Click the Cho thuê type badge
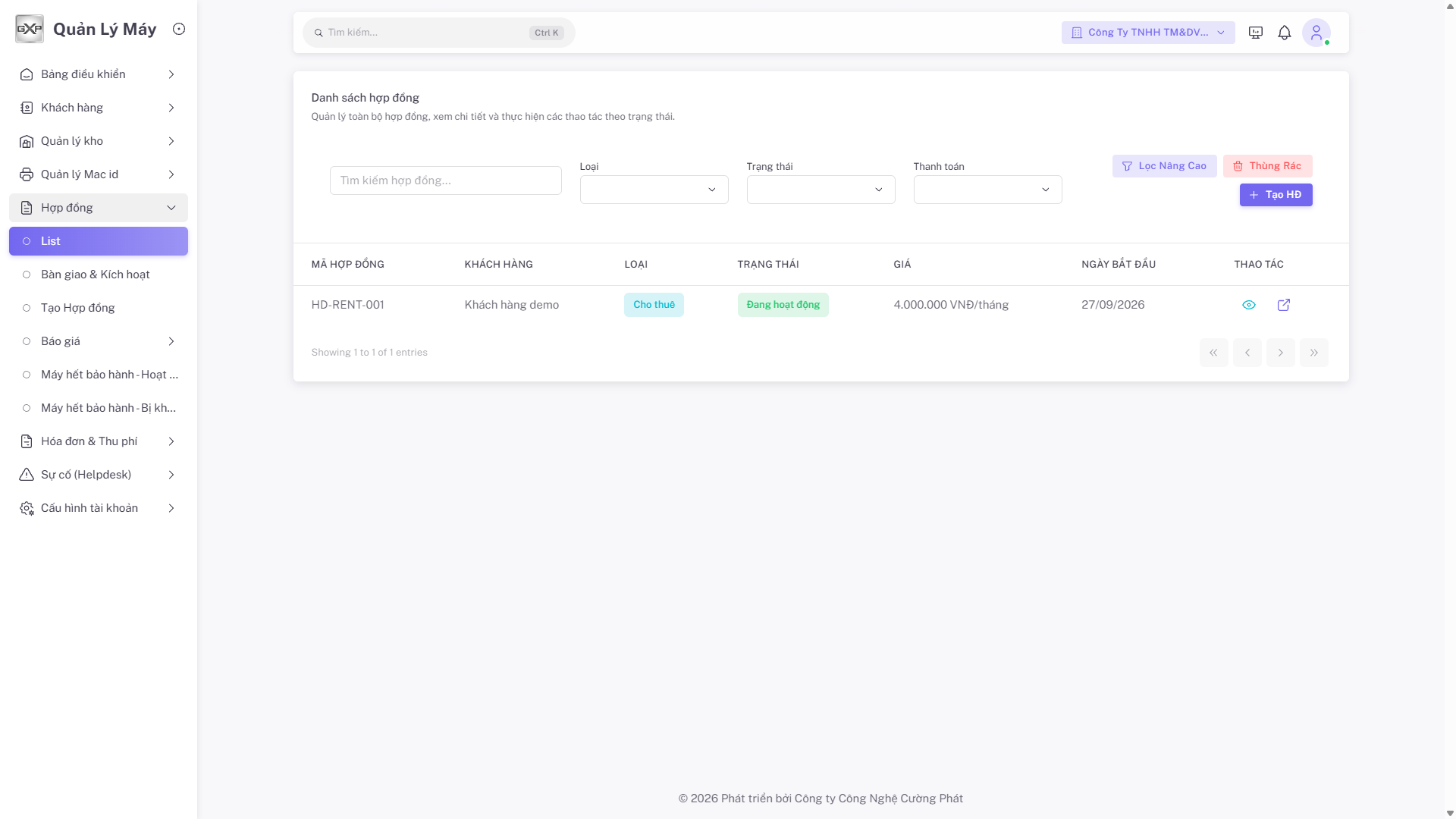The image size is (1456, 819). (x=654, y=305)
